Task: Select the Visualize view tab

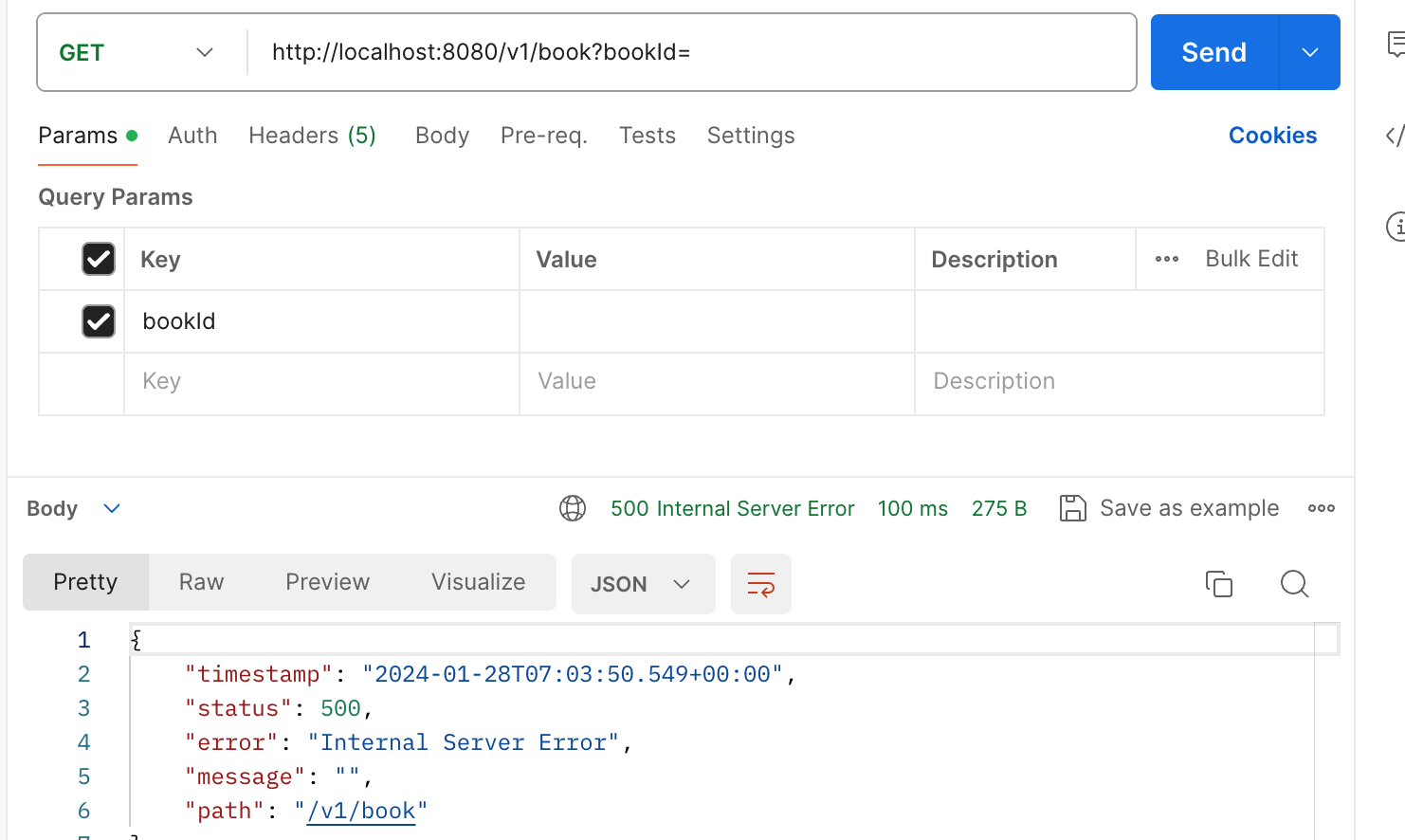Action: coord(479,582)
